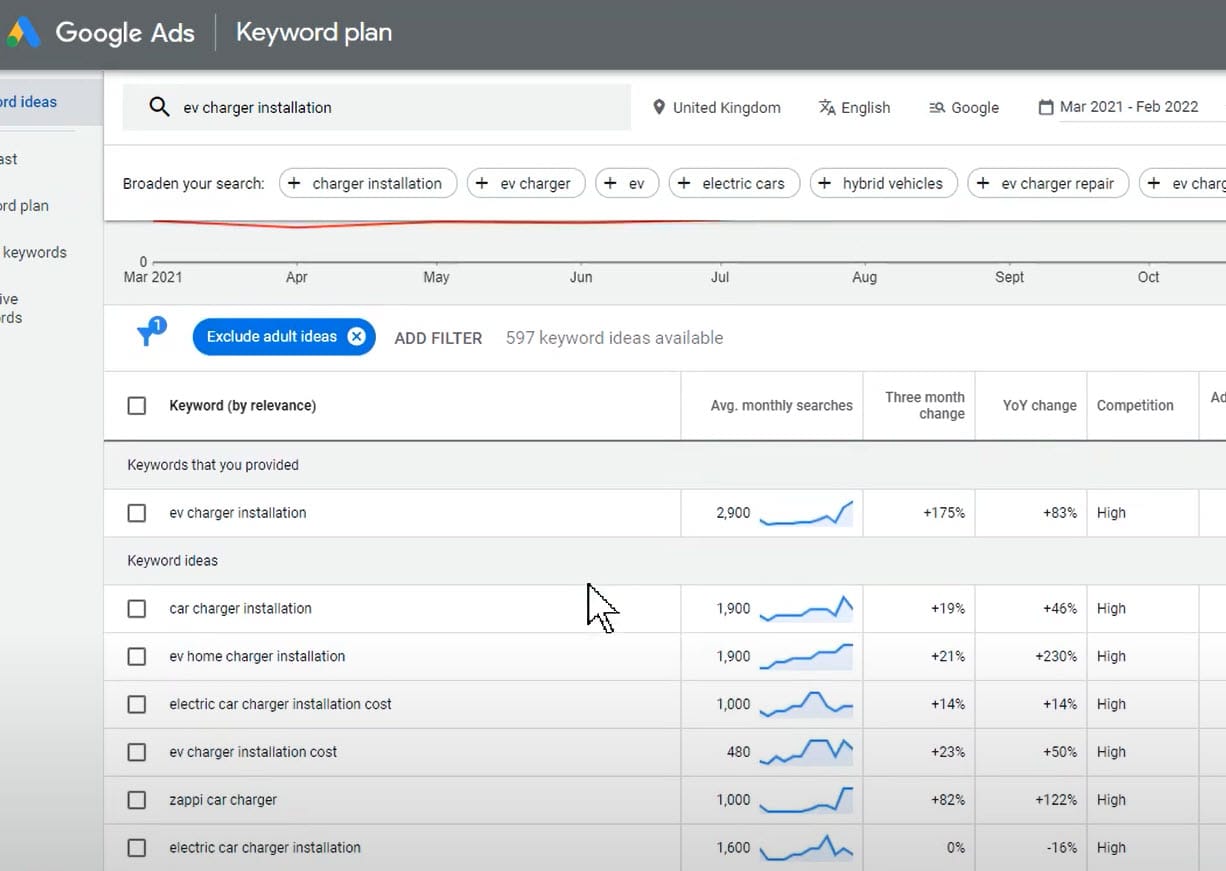1226x871 pixels.
Task: Click the keyword search input field
Action: pos(377,107)
